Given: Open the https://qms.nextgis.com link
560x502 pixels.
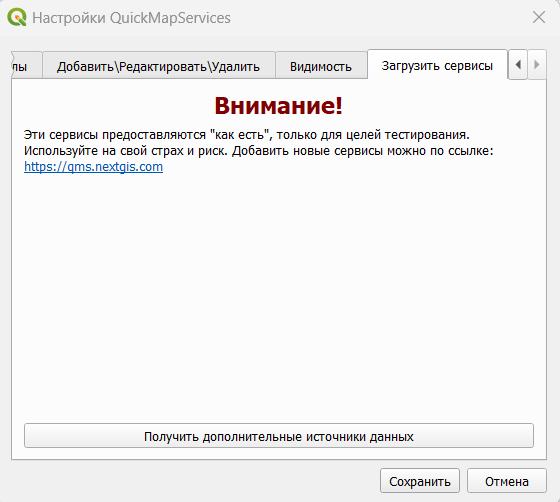Looking at the screenshot, I should tap(94, 167).
